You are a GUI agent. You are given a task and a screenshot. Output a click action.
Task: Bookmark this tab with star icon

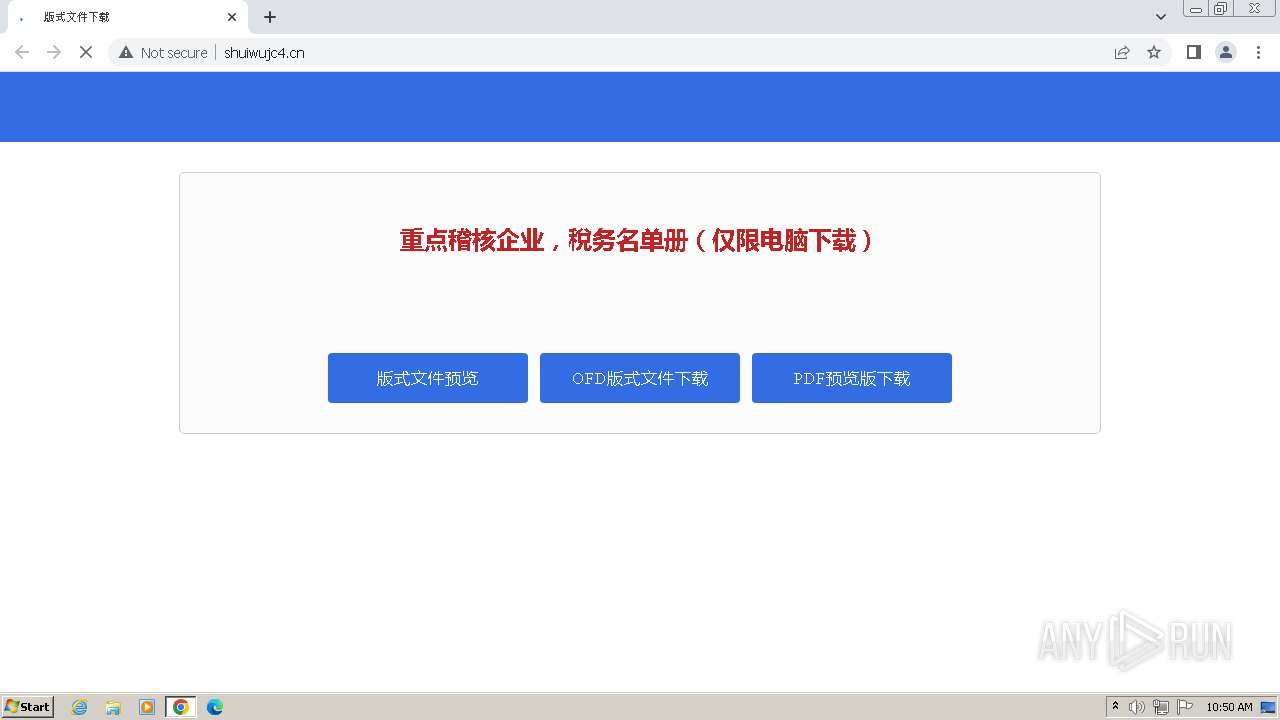(x=1154, y=52)
